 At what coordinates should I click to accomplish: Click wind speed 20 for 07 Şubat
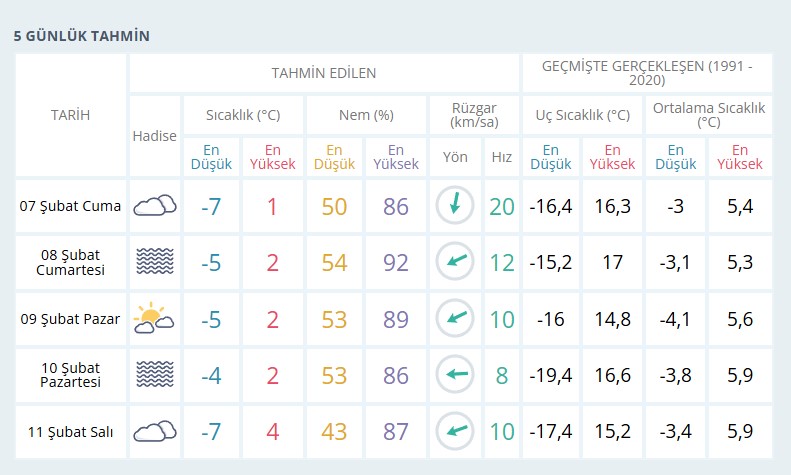[502, 206]
